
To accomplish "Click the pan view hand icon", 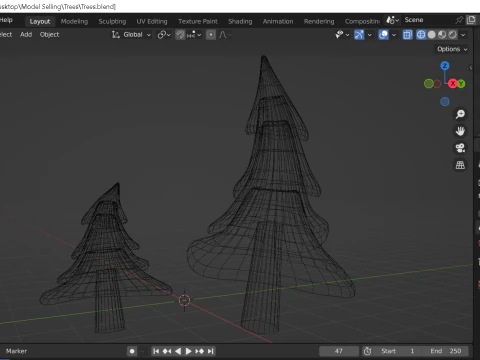I will click(460, 131).
